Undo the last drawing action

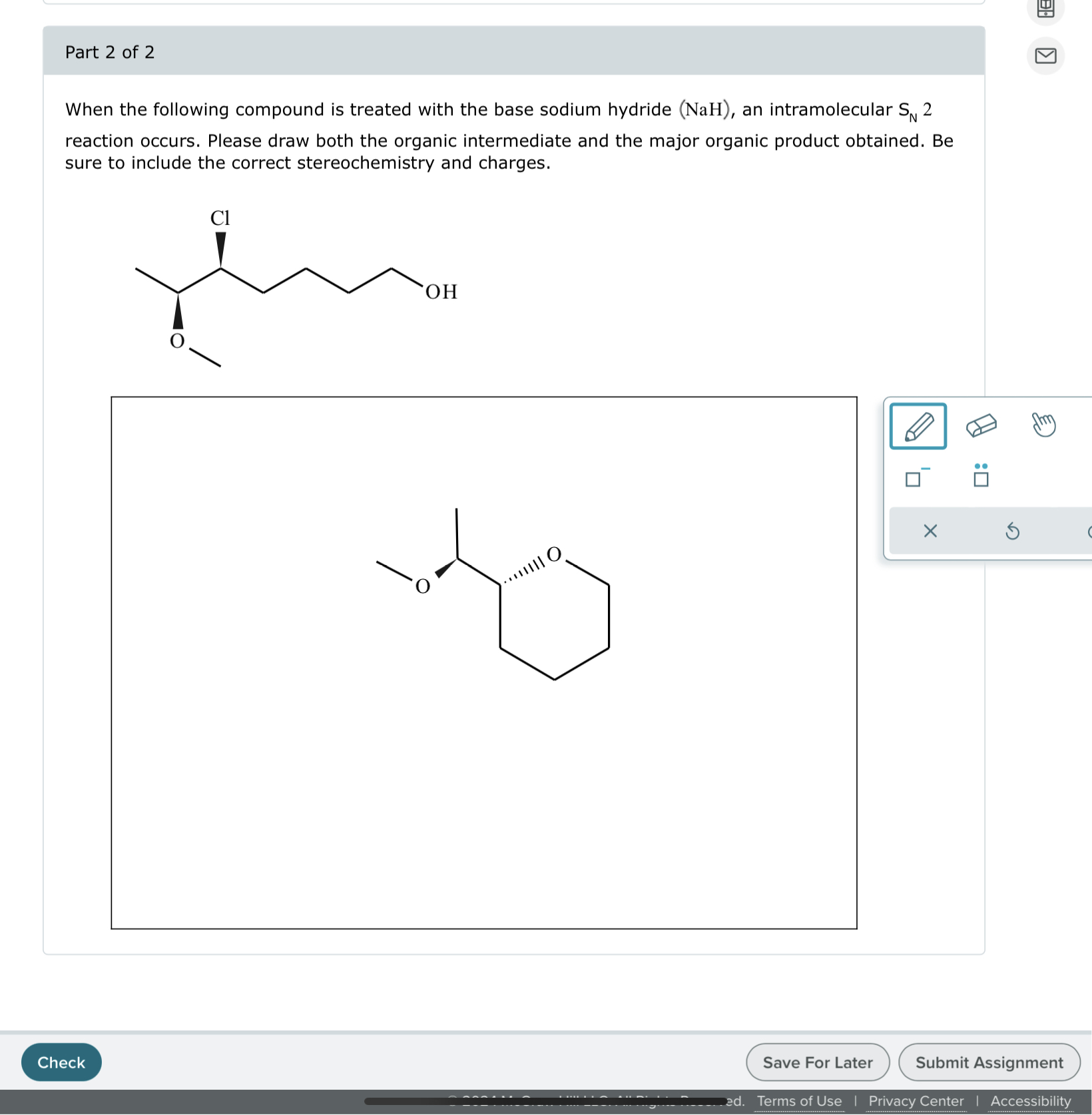point(1012,531)
